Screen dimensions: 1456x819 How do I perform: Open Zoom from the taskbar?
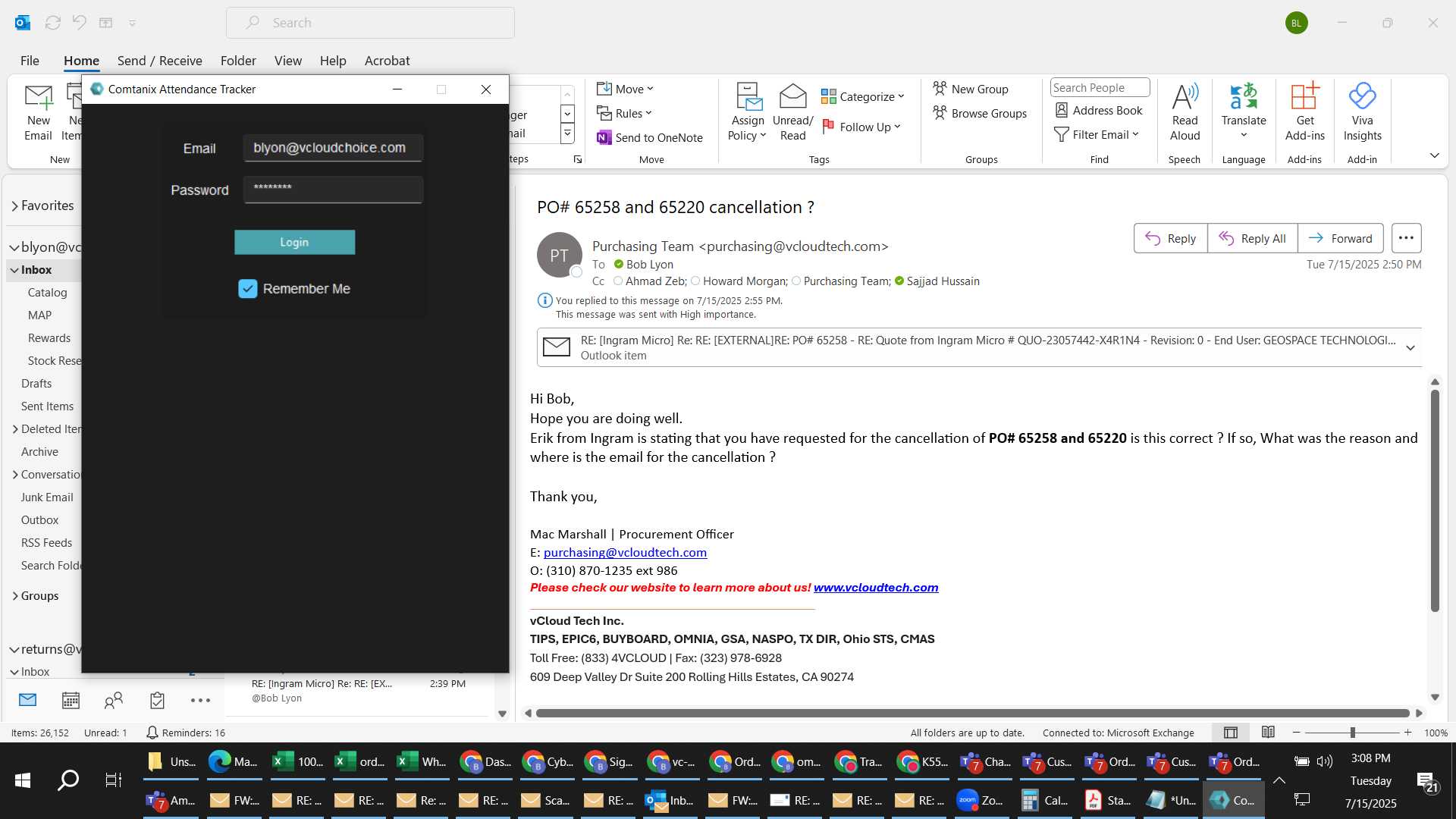click(981, 800)
